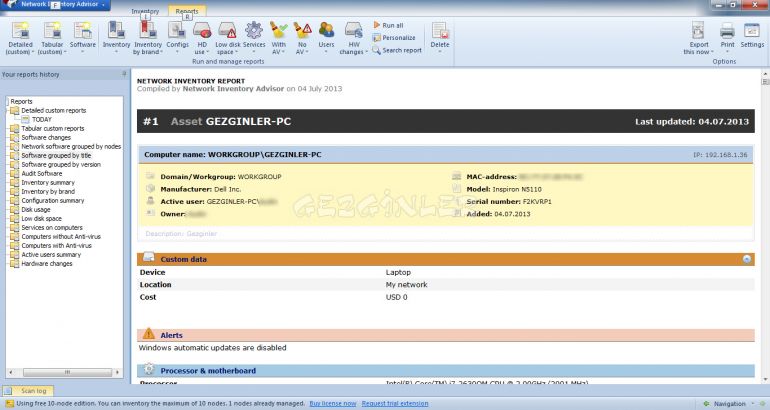Click Request trial extension link
770x410 pixels.
pos(395,403)
